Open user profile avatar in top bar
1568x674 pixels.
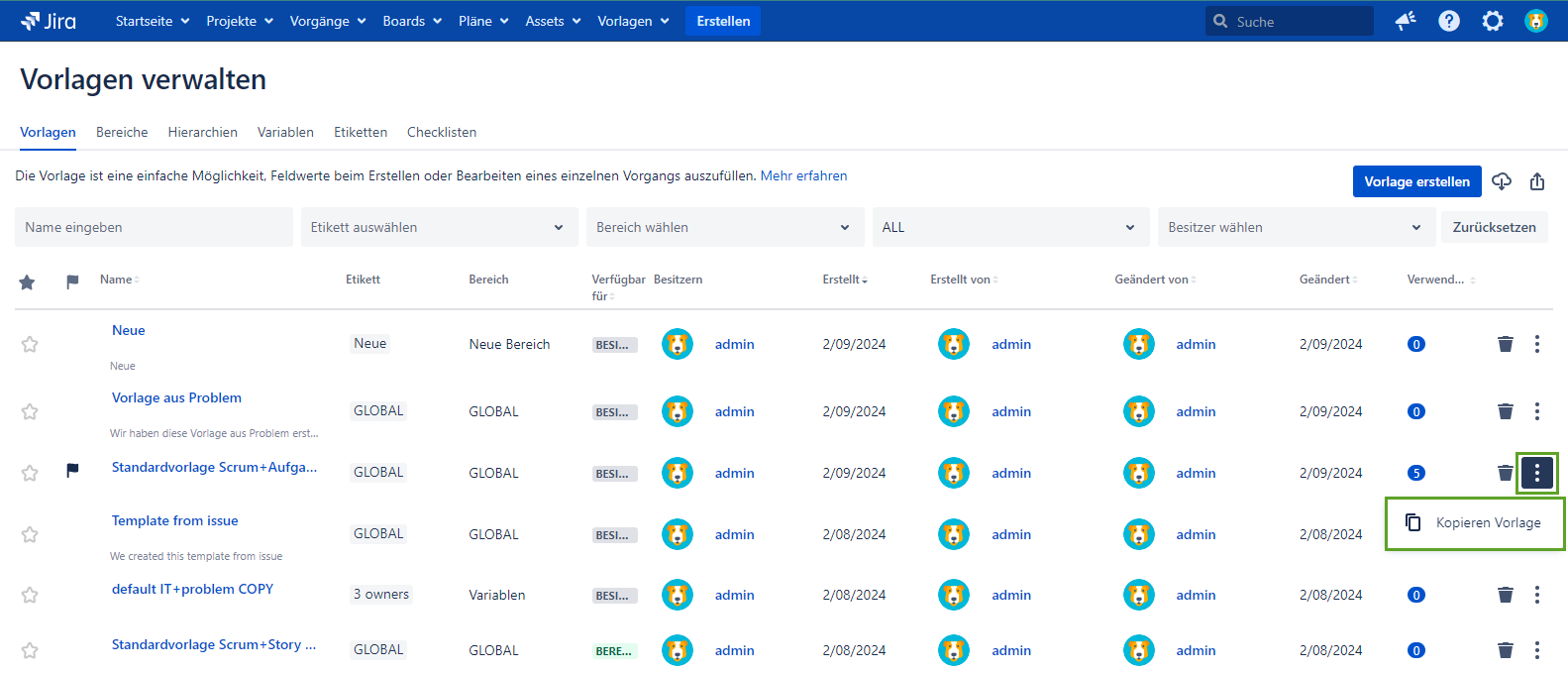click(1536, 21)
